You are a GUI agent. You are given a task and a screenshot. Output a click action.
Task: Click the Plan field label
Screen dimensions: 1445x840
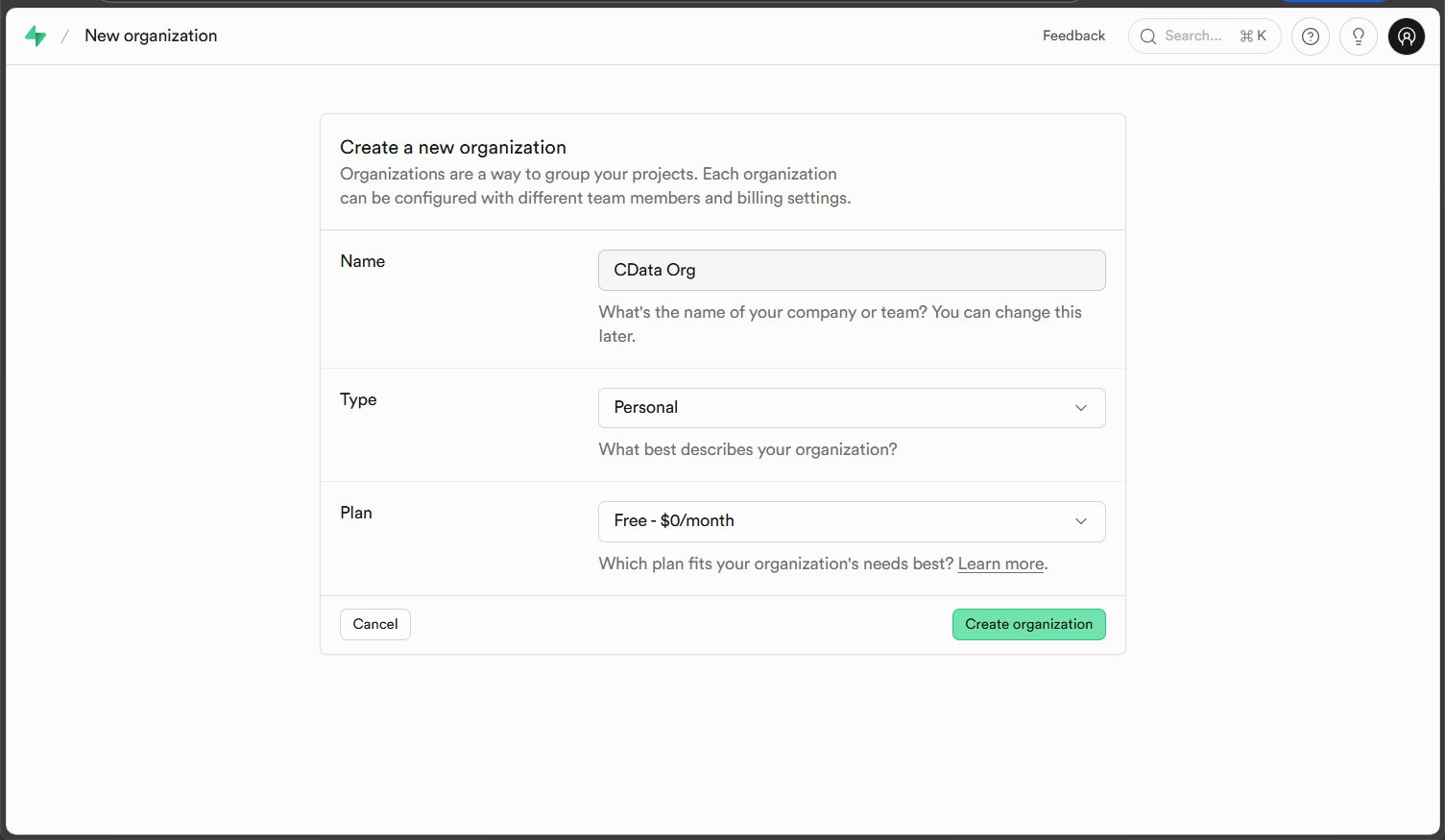pyautogui.click(x=355, y=513)
